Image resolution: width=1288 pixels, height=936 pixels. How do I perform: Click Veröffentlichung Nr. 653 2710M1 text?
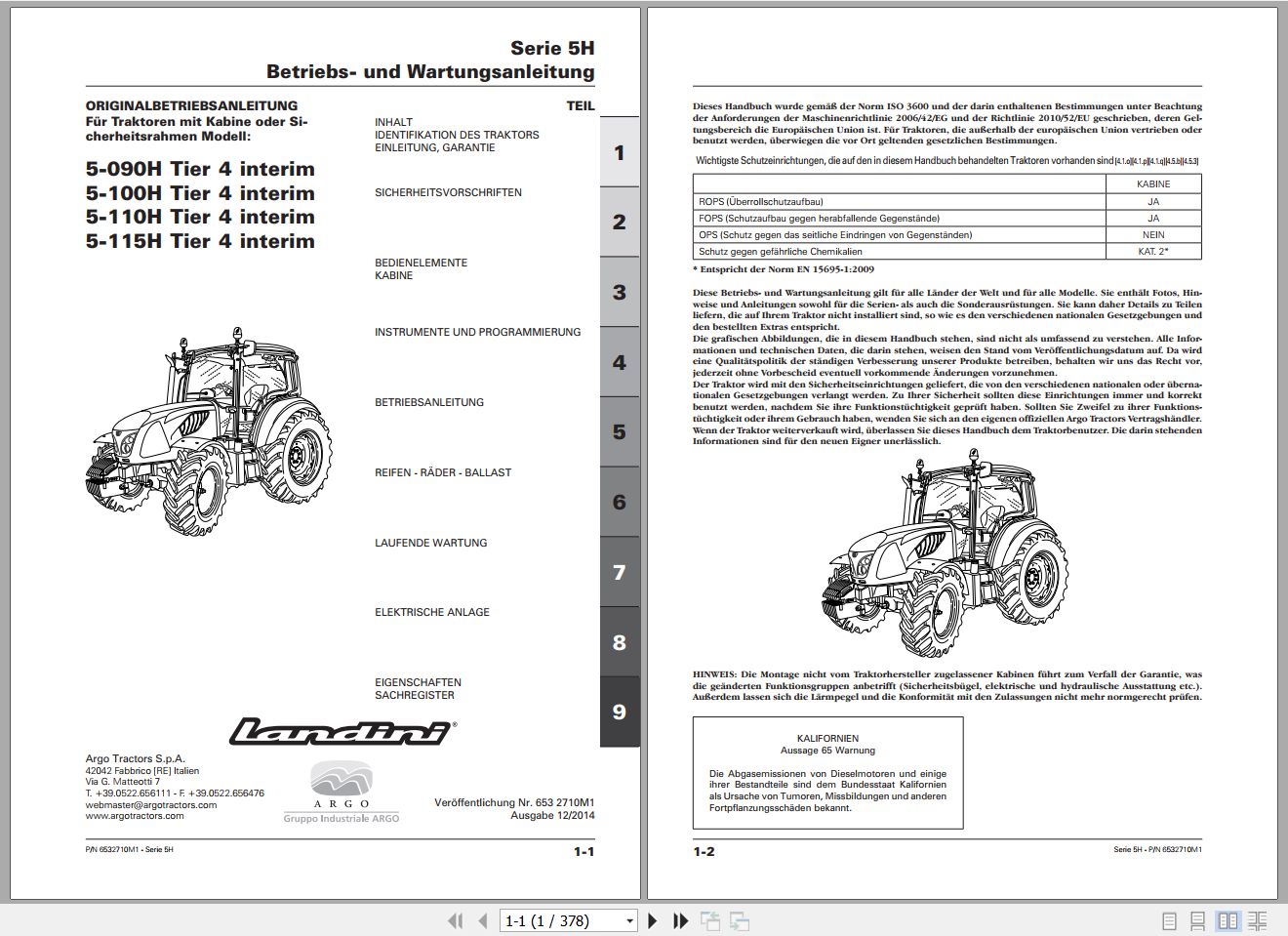click(x=514, y=803)
